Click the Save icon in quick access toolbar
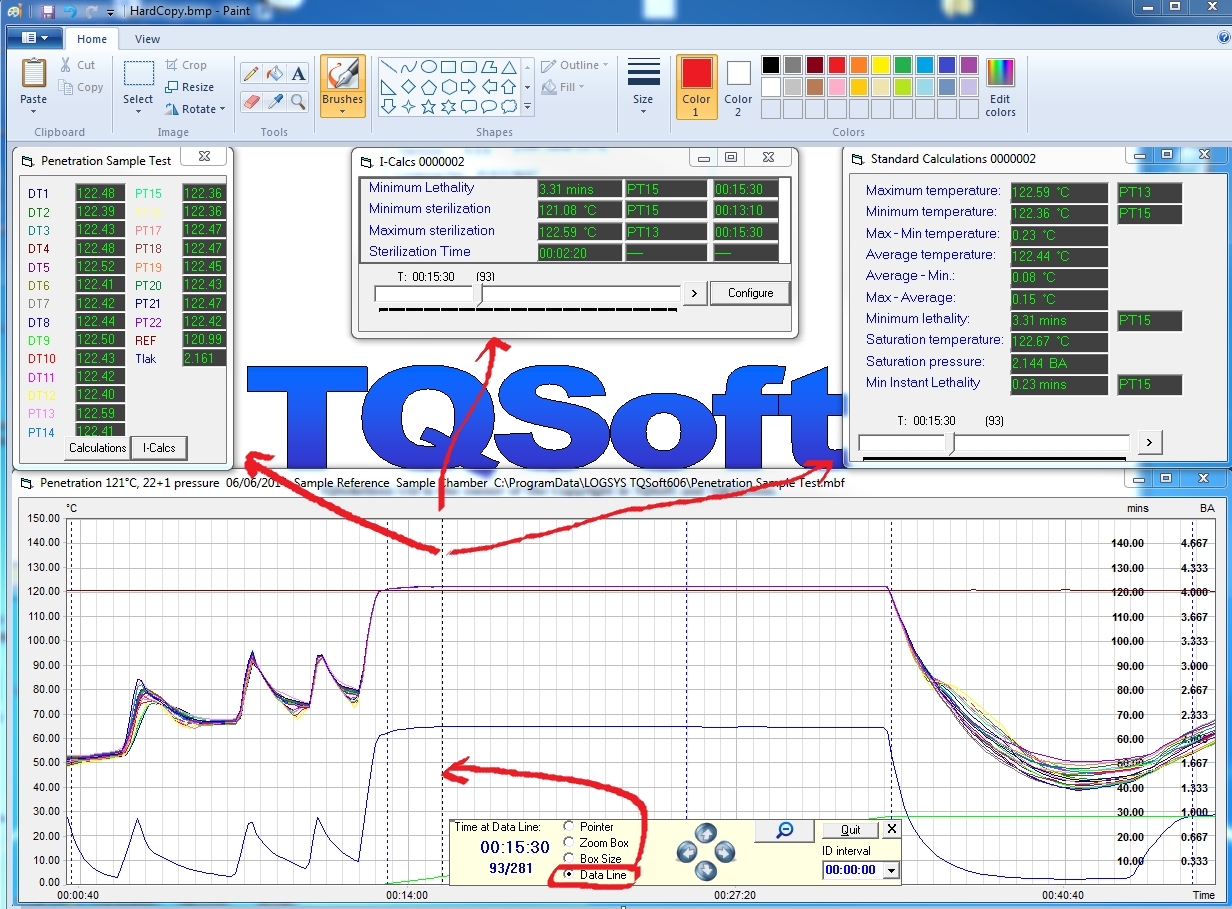This screenshot has width=1232, height=909. click(48, 11)
